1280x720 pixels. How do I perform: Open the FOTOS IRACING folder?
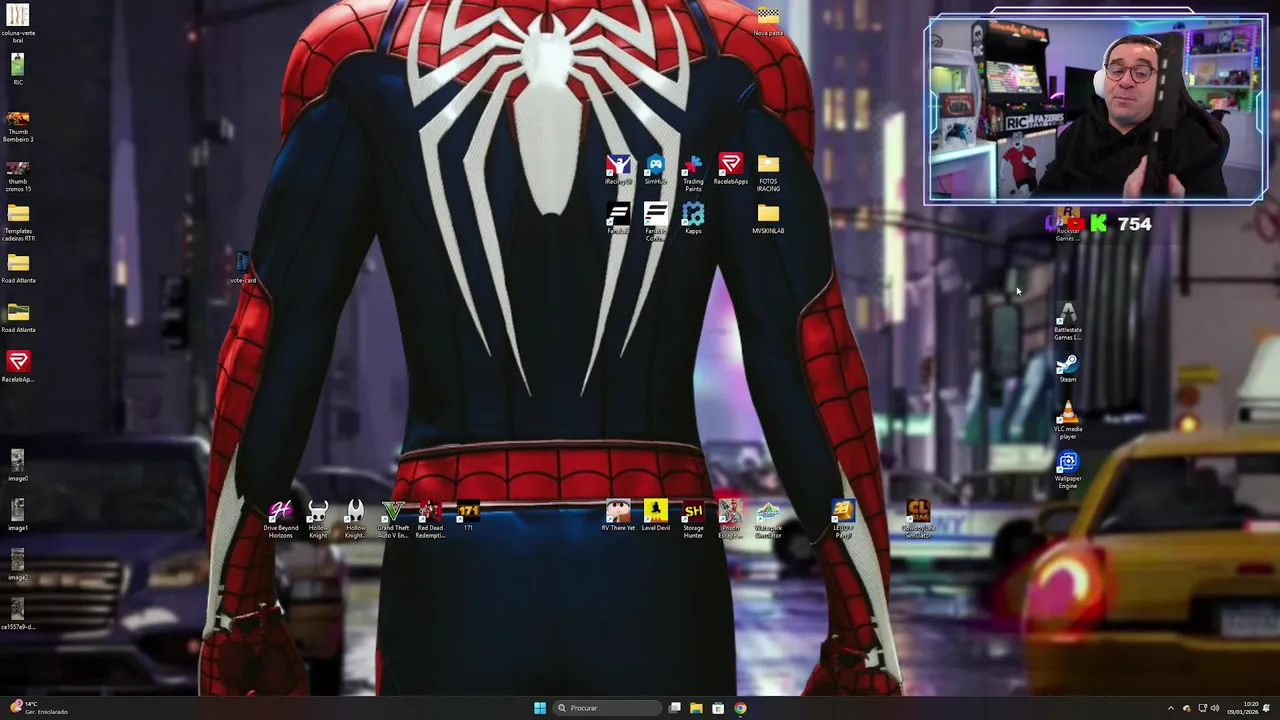[x=768, y=173]
